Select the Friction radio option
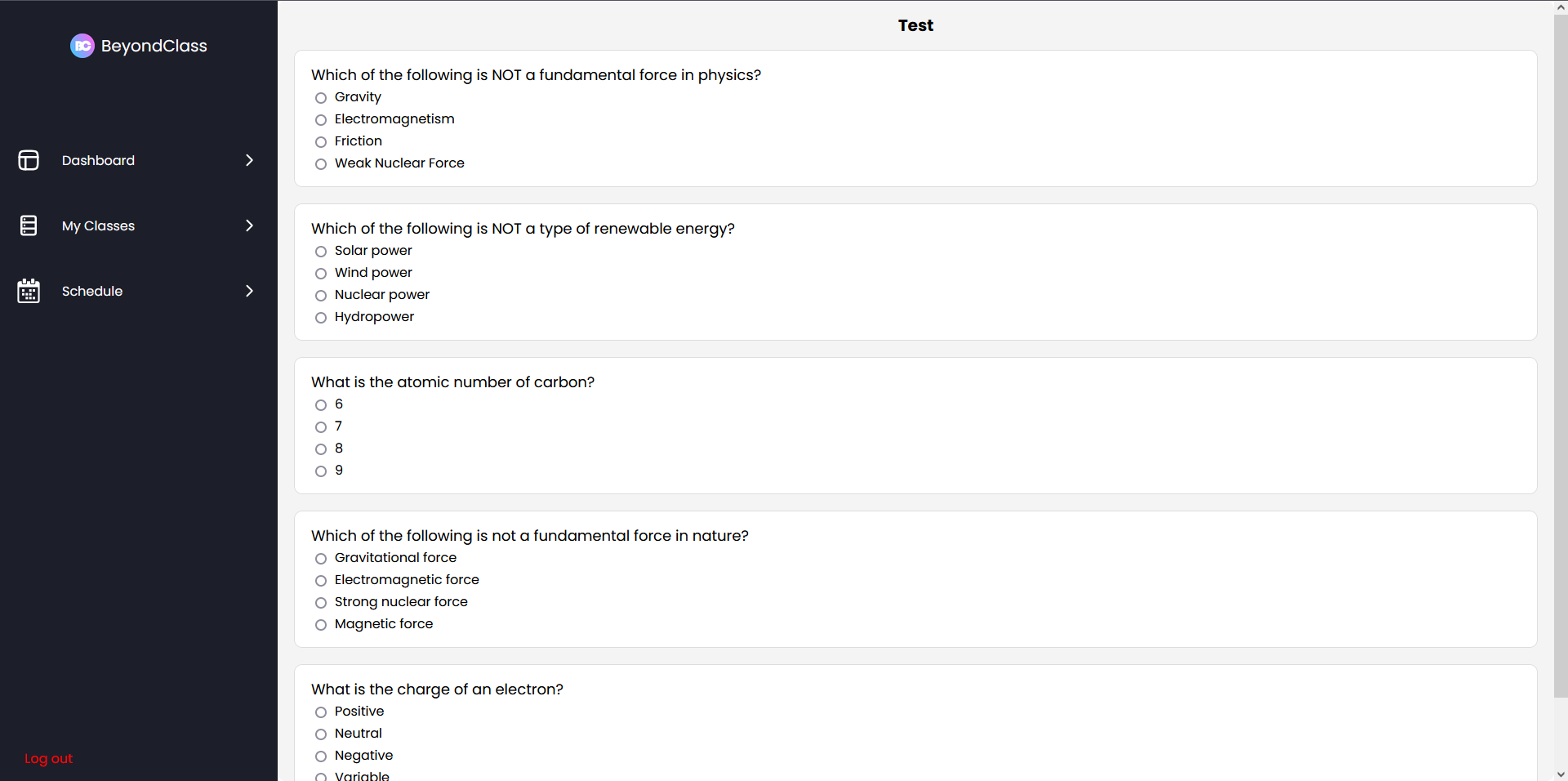This screenshot has width=1568, height=781. click(321, 142)
